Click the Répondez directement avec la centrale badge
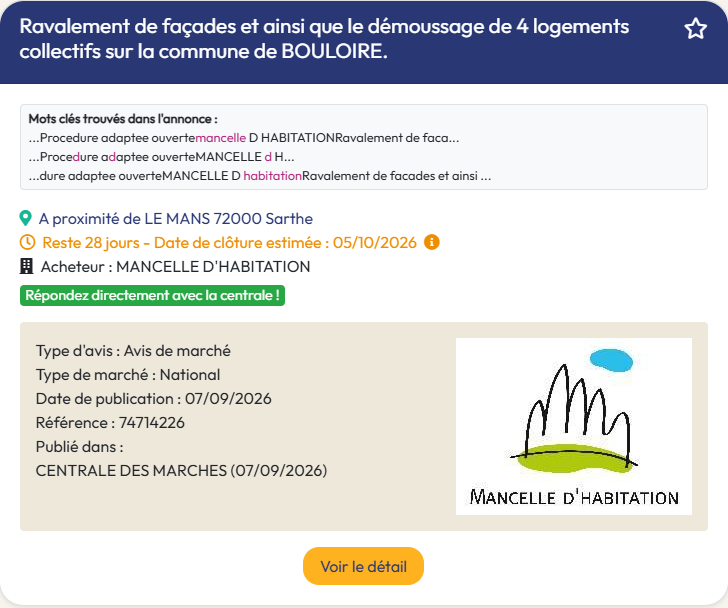 [152, 296]
